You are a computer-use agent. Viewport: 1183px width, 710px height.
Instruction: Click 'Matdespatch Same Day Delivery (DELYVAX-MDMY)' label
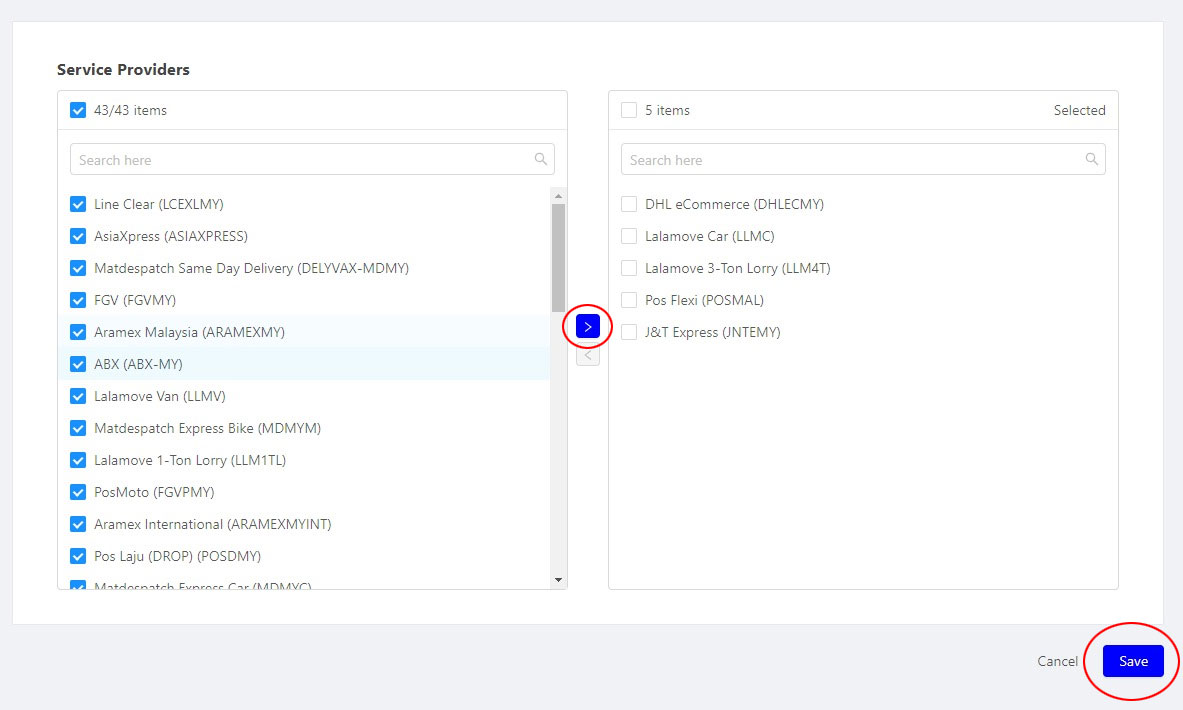[x=251, y=269]
